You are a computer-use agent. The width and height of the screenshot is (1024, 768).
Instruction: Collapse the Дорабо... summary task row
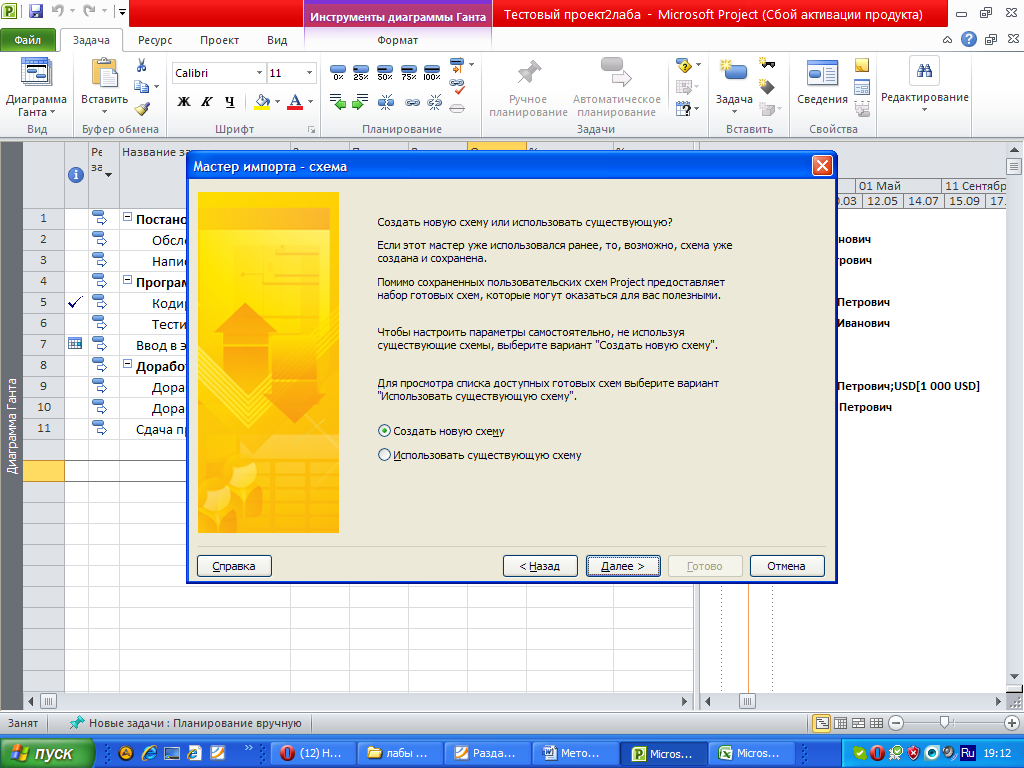[x=128, y=364]
